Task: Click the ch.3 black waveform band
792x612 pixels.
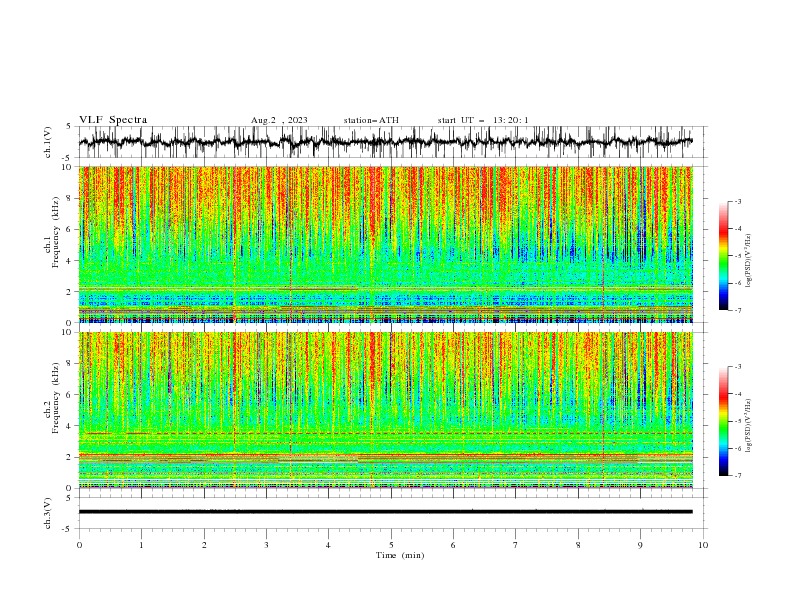Action: (x=386, y=512)
